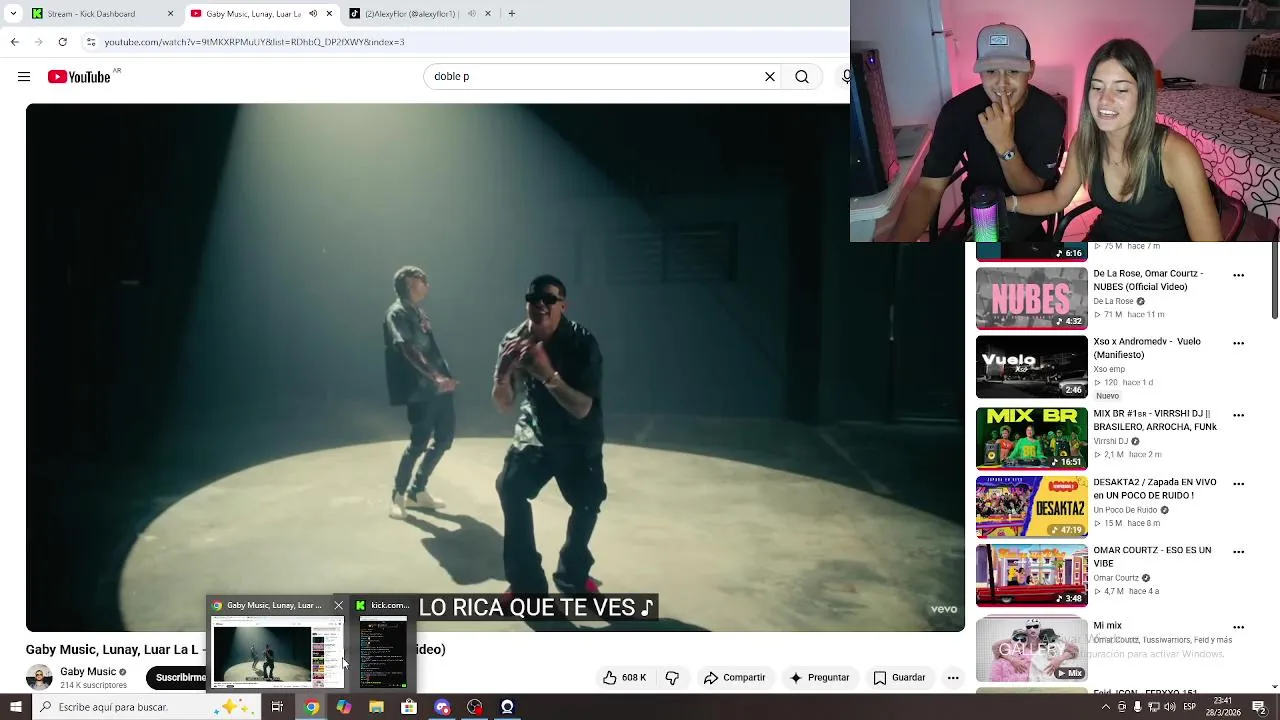The width and height of the screenshot is (1280, 720).
Task: Open the Gaby Music channel avatar
Action: click(39, 678)
